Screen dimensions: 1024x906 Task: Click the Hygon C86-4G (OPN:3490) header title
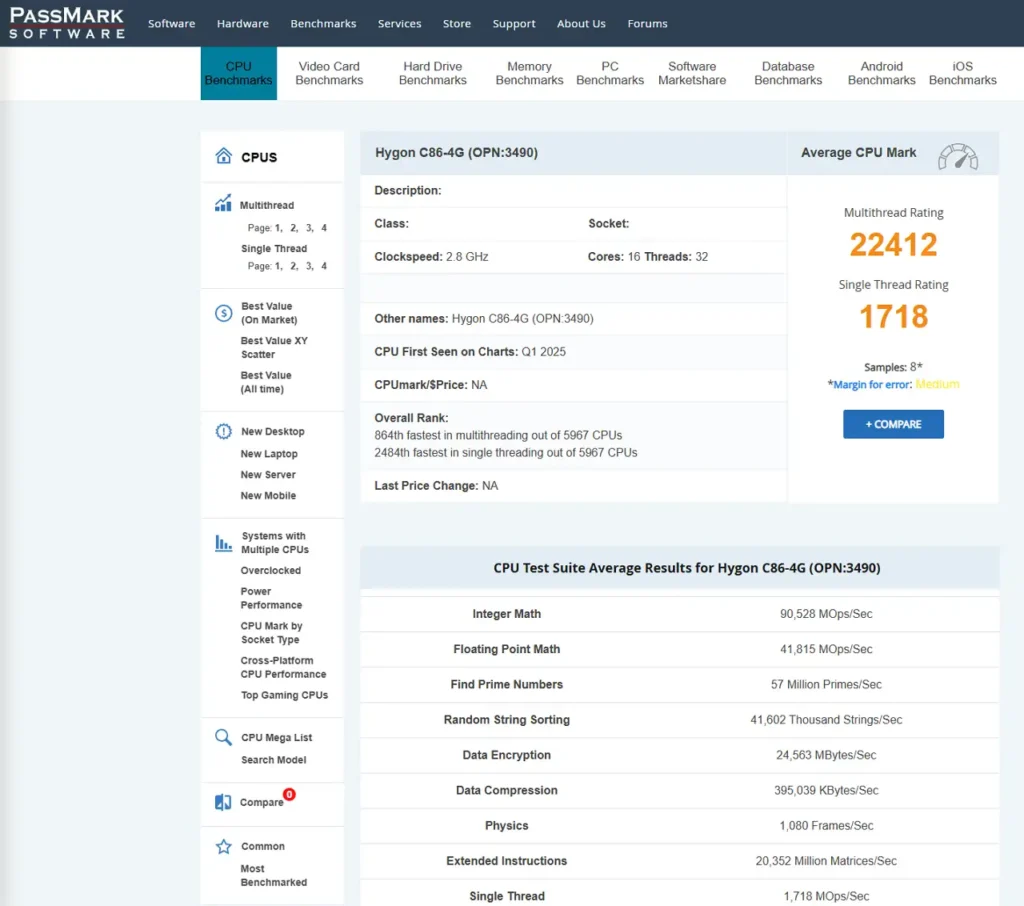456,153
